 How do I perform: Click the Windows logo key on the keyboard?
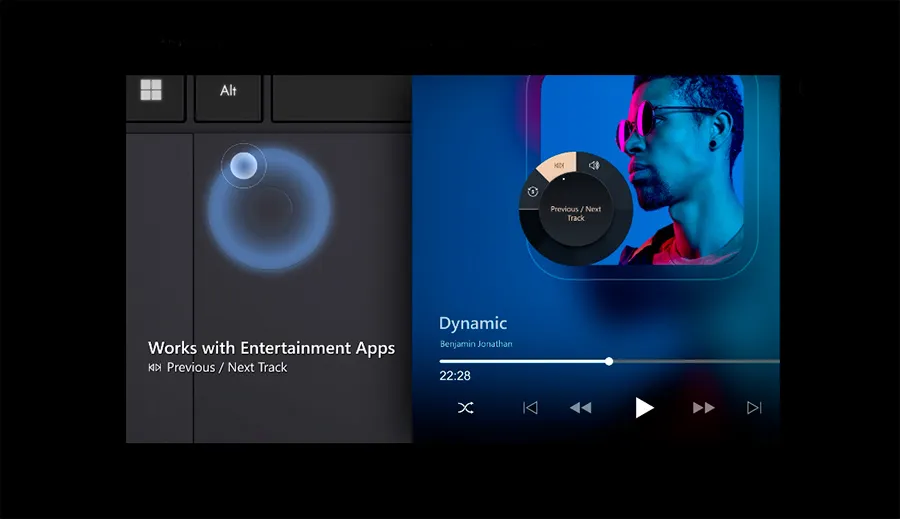pyautogui.click(x=151, y=91)
